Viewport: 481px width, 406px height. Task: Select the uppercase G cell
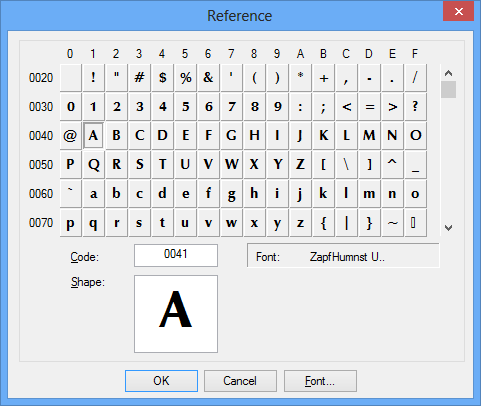click(231, 136)
